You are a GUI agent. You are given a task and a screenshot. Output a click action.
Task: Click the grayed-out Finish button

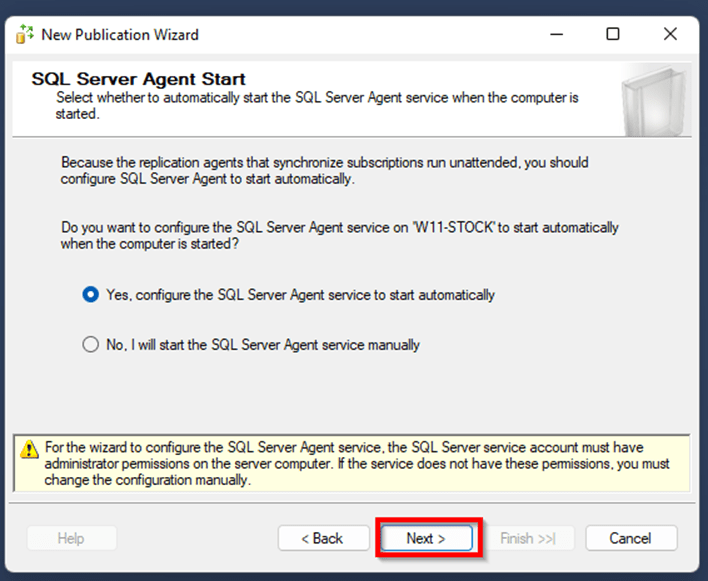point(528,538)
